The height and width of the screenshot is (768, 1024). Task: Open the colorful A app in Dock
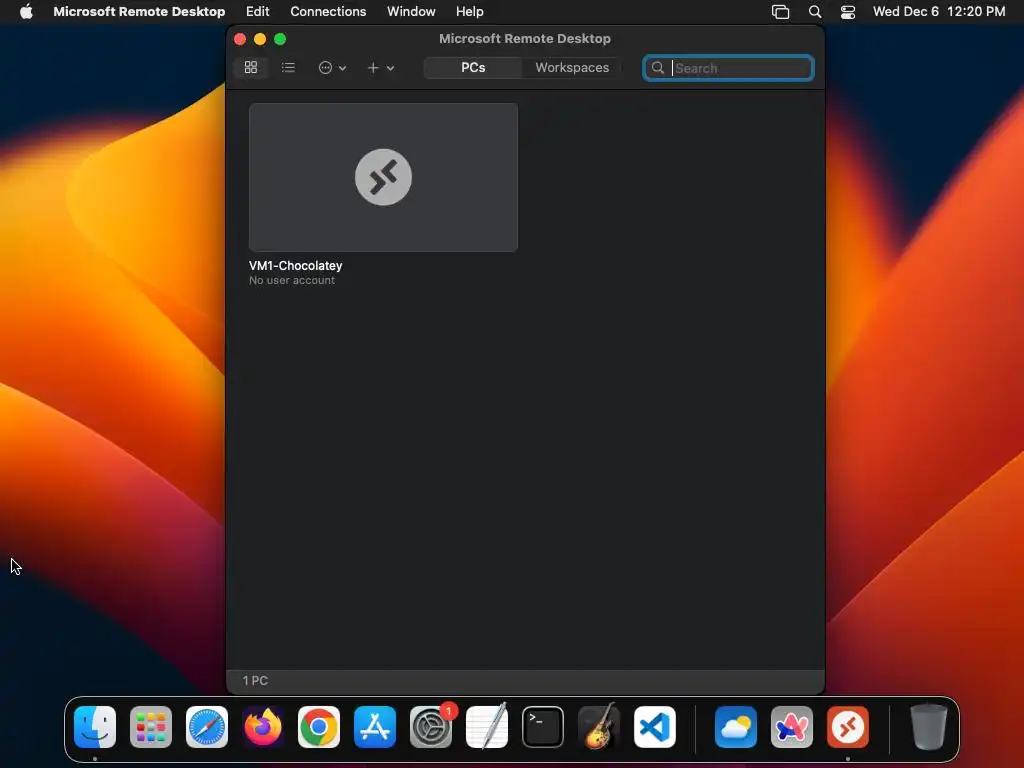792,727
